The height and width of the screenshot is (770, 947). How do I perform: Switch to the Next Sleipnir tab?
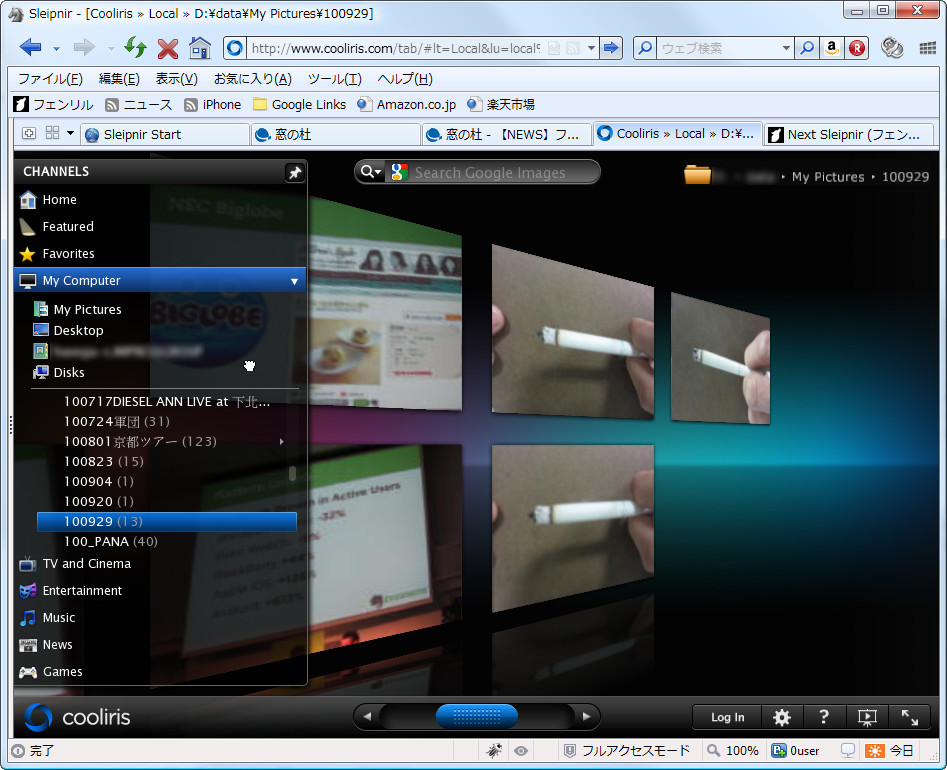point(849,134)
